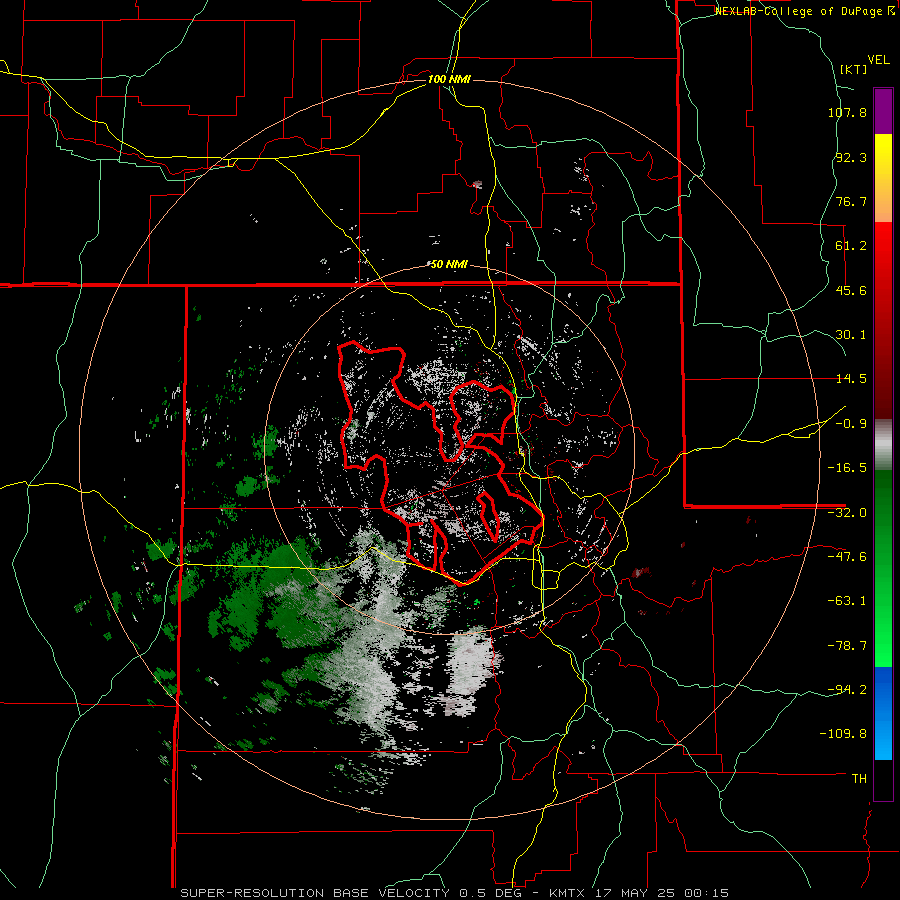The height and width of the screenshot is (900, 900).
Task: Click the 30.1 scale value
Action: 851,335
